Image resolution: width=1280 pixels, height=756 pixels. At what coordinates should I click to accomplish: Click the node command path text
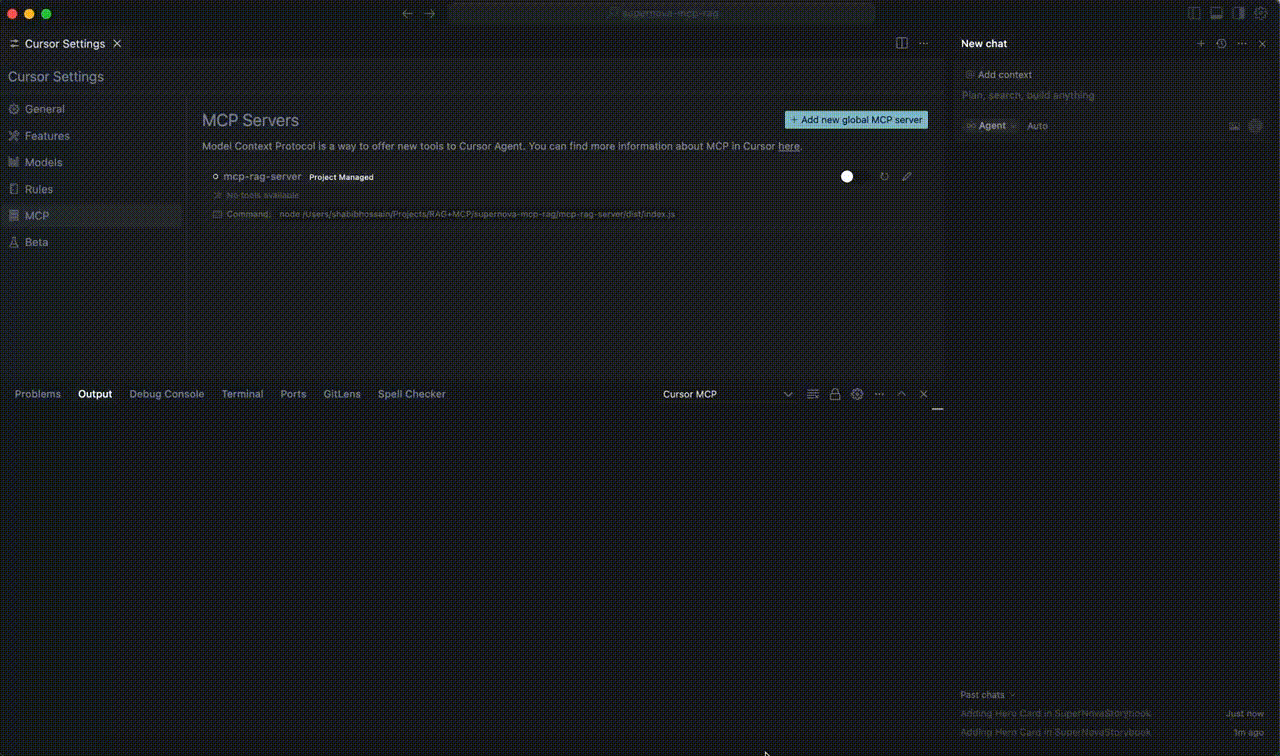tap(477, 214)
